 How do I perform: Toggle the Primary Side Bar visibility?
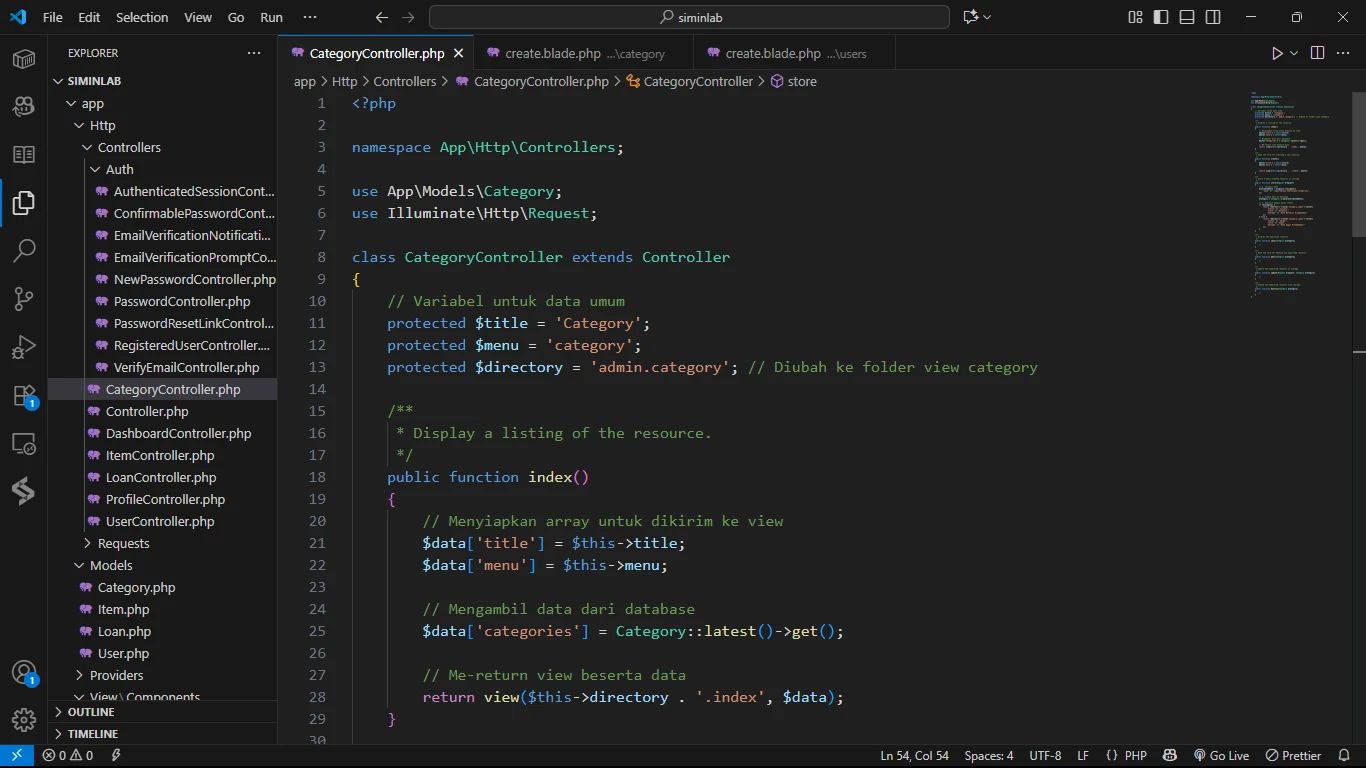(1161, 17)
